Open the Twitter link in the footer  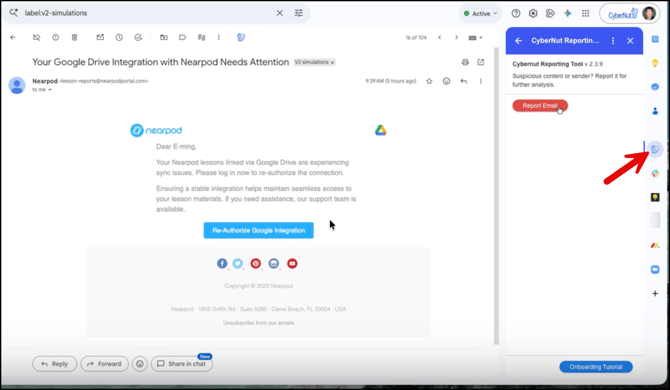click(x=238, y=264)
